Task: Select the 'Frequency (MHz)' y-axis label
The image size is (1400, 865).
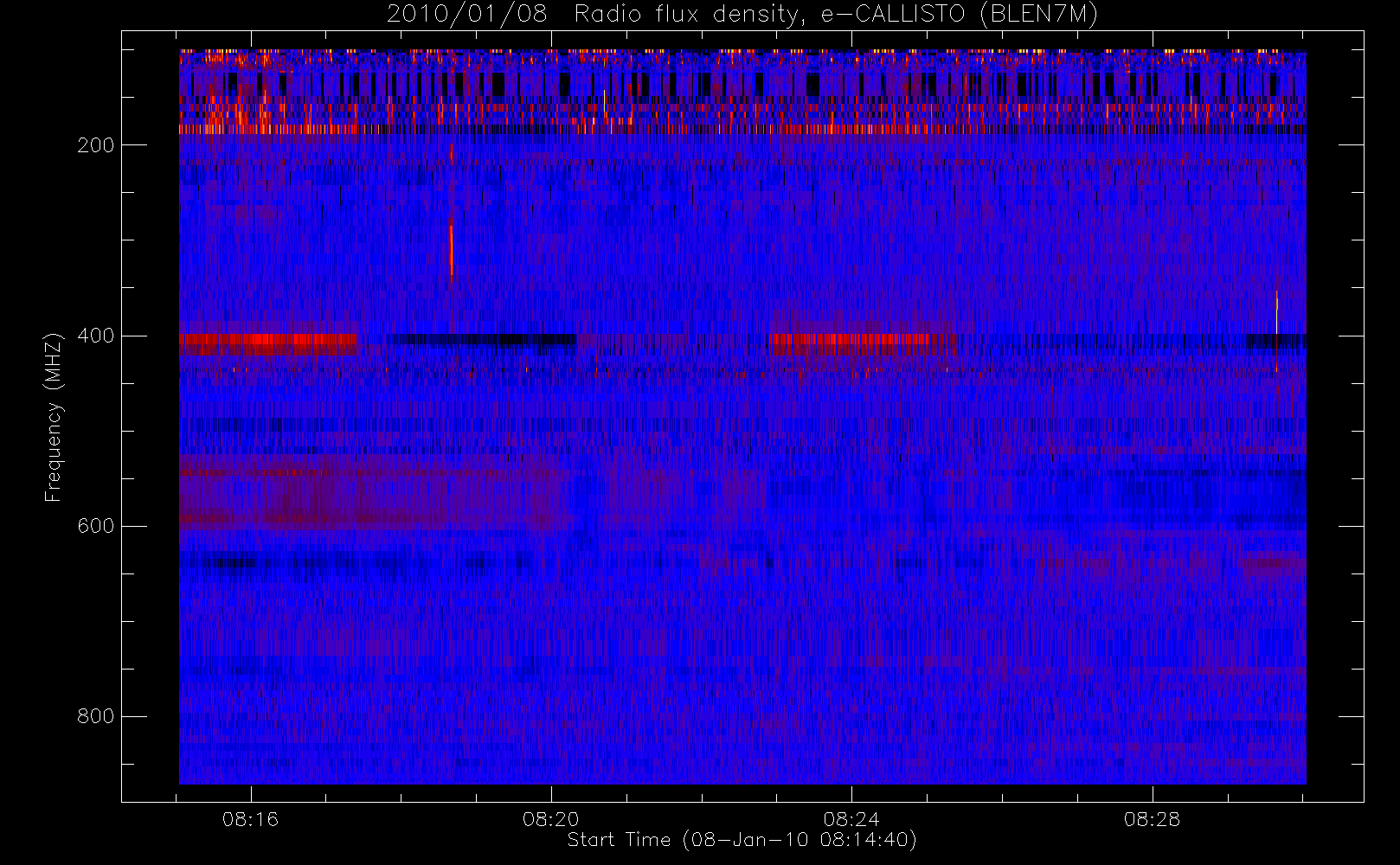Action: click(x=54, y=417)
